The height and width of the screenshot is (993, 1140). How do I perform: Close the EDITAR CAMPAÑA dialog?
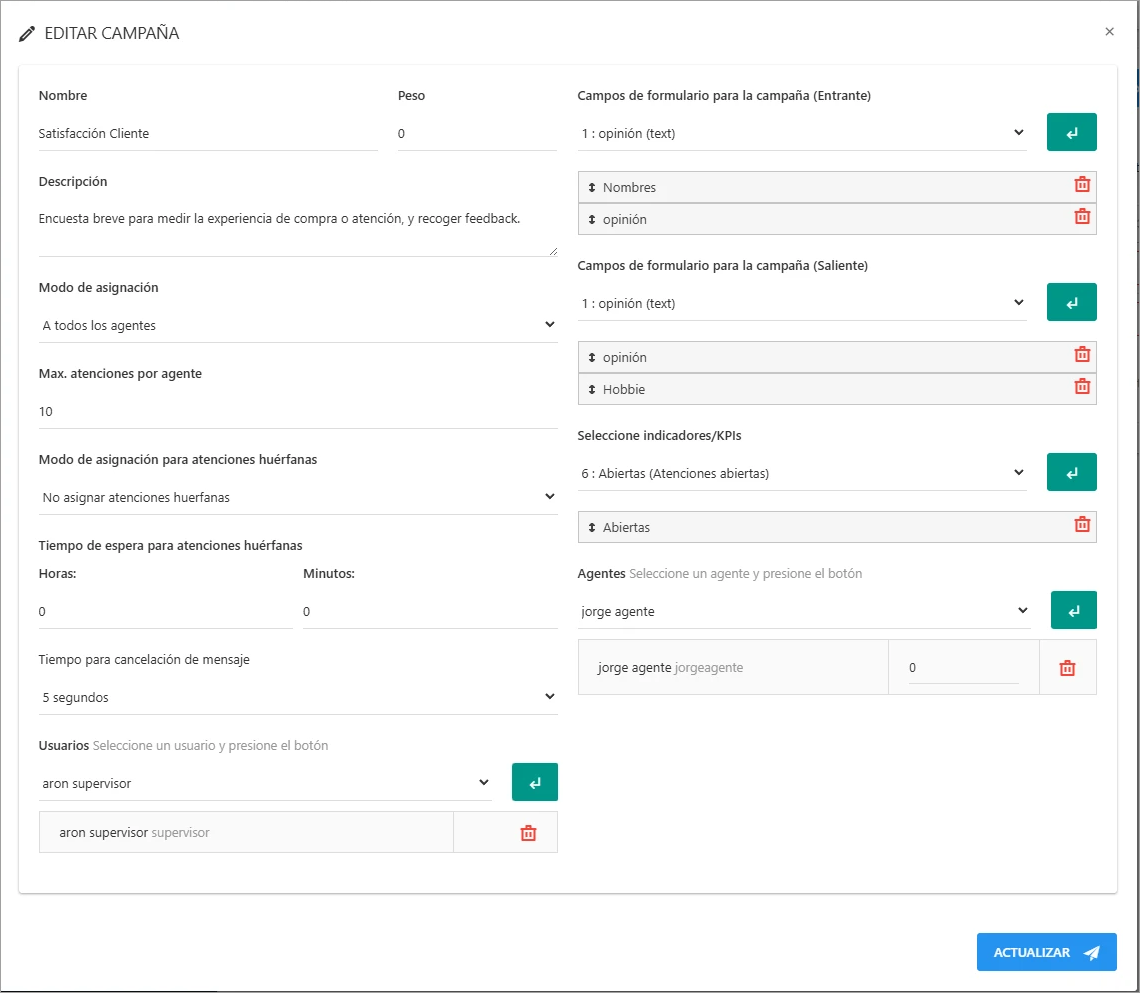click(x=1109, y=31)
